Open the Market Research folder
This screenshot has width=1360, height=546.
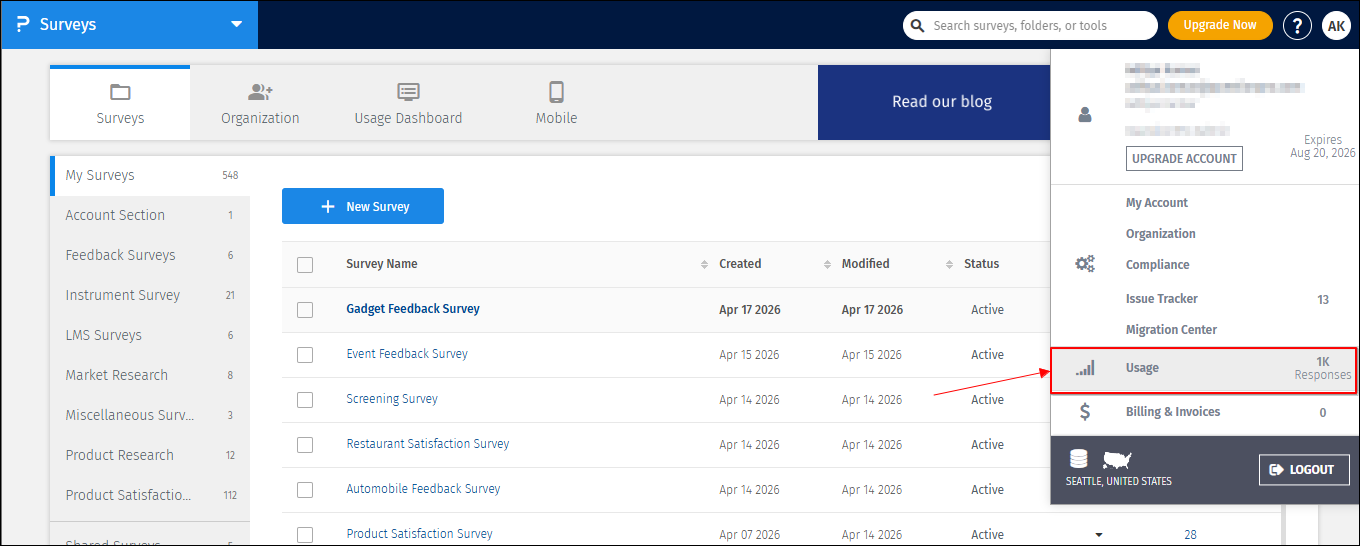pos(117,375)
